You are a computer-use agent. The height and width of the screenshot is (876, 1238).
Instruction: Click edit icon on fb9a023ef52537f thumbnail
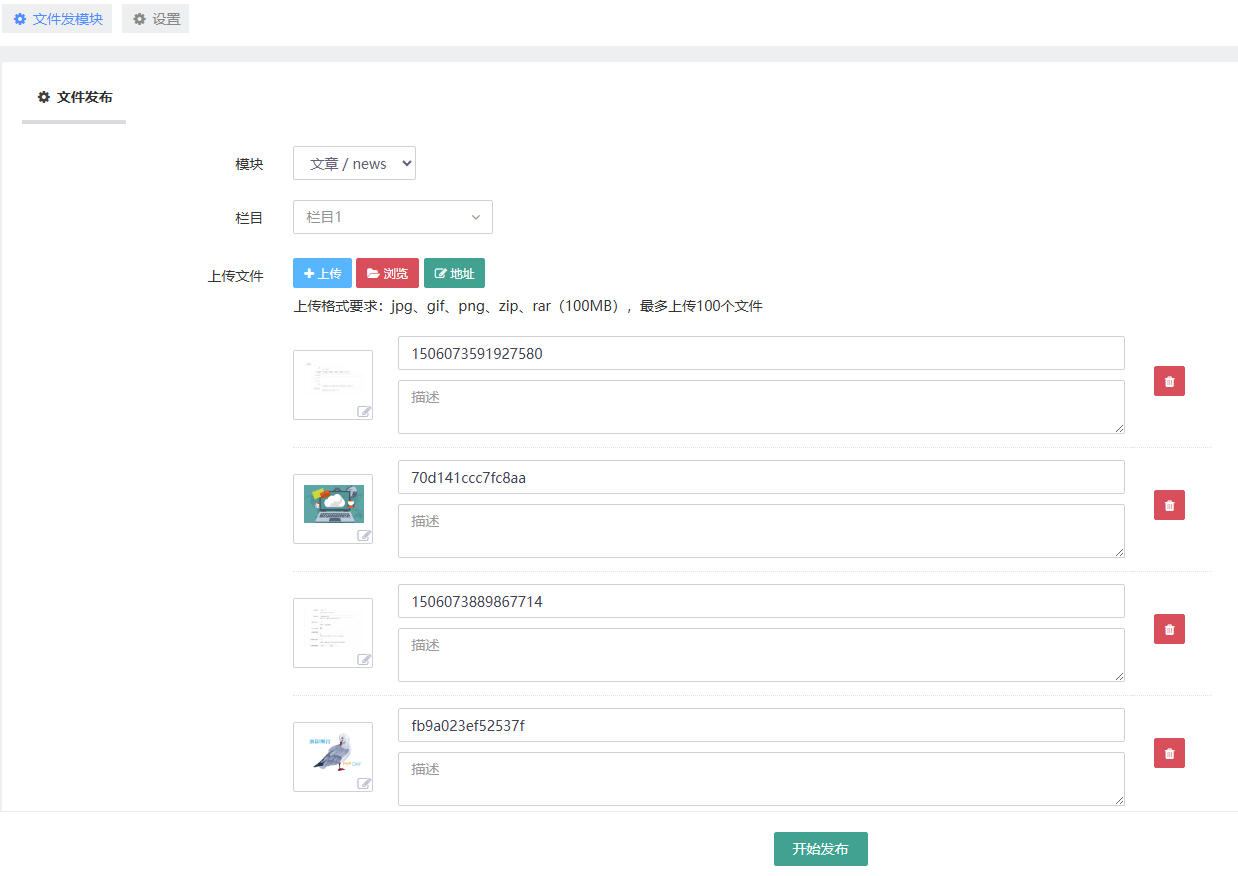(x=364, y=783)
